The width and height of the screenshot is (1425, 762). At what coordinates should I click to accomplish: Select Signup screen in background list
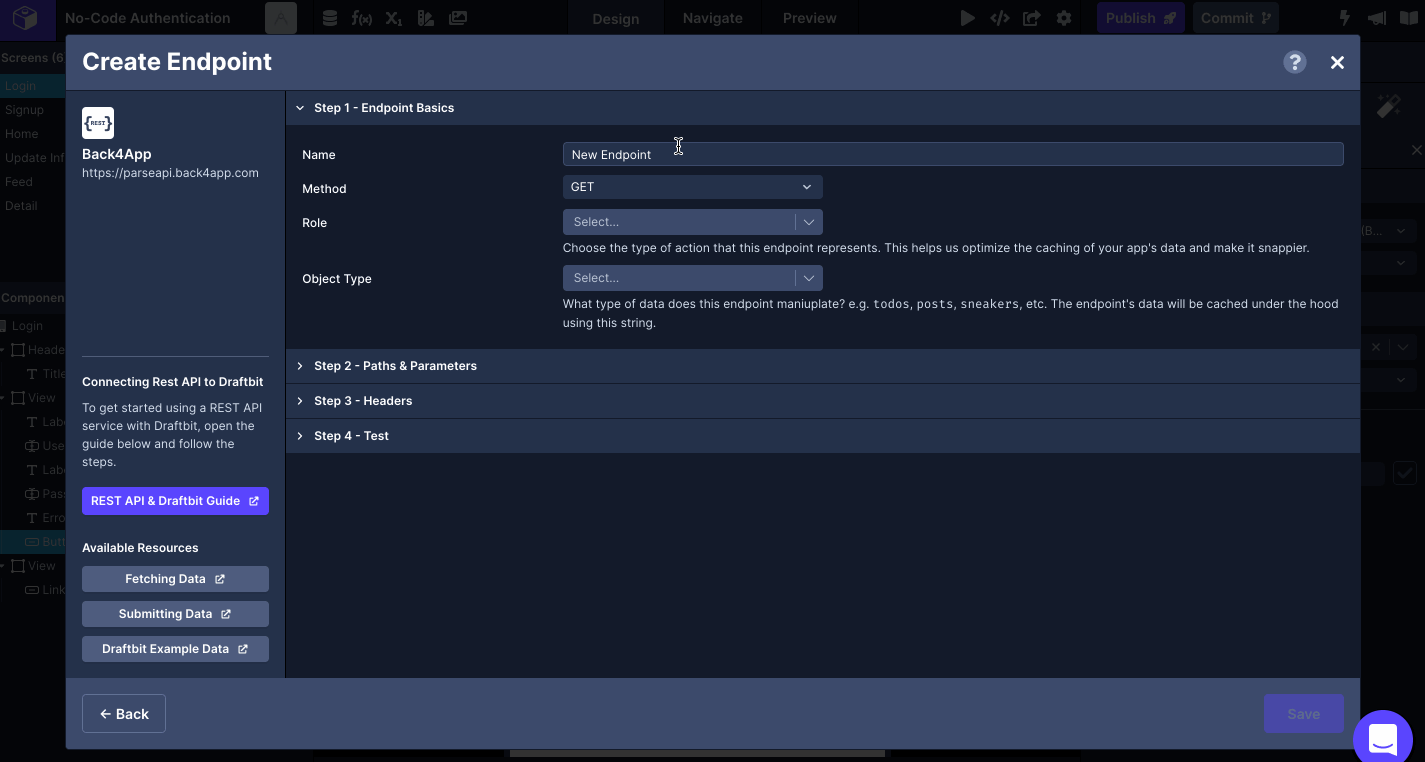tap(24, 110)
